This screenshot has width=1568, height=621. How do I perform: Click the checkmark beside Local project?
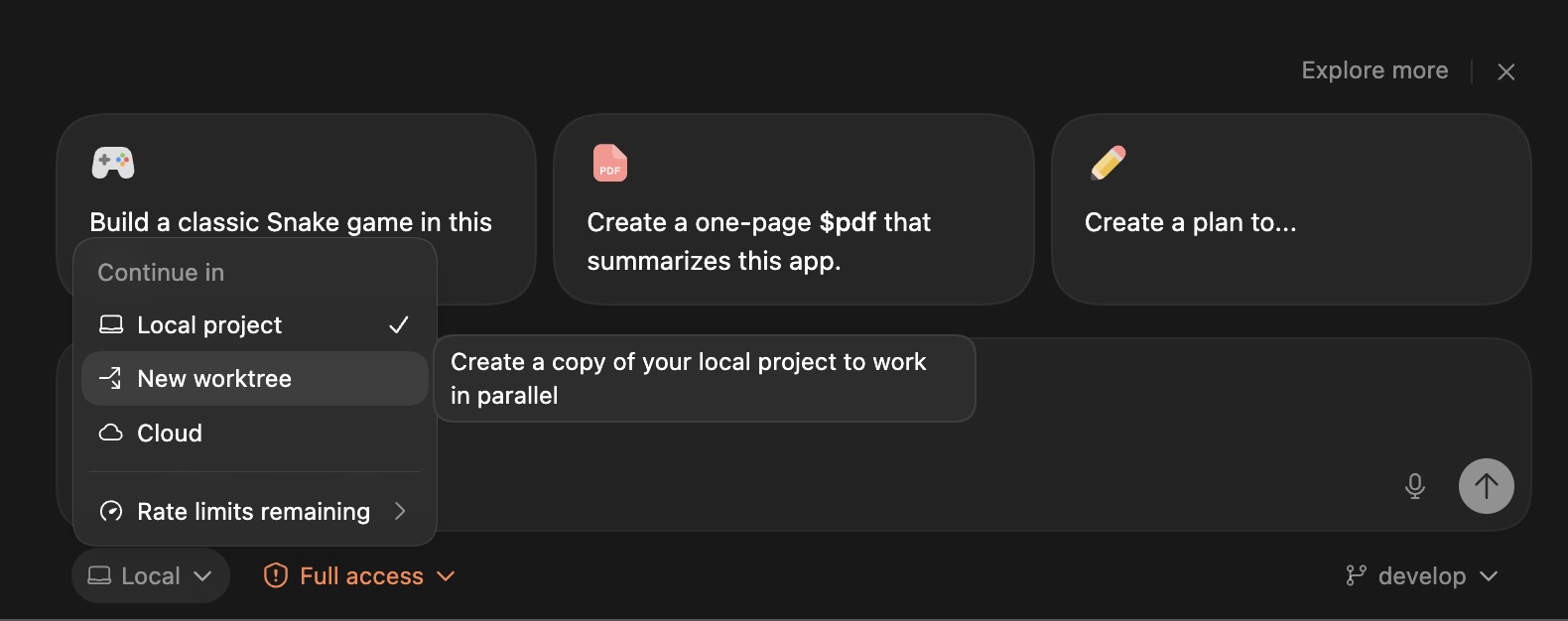pos(399,325)
